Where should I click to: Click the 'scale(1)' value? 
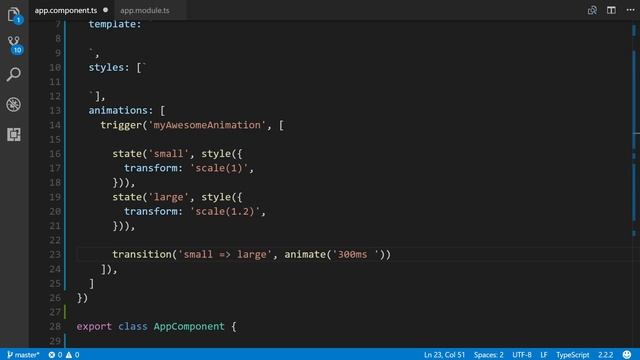point(219,168)
